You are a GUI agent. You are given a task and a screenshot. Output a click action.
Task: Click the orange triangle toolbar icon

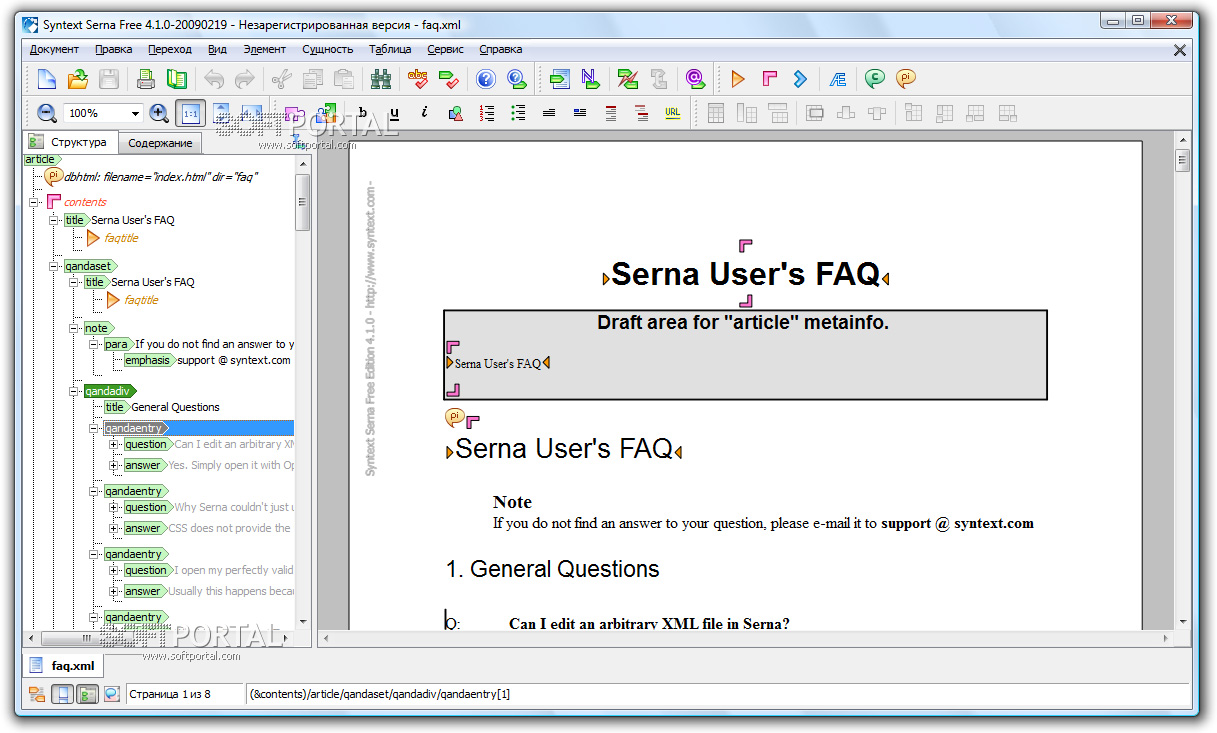738,79
